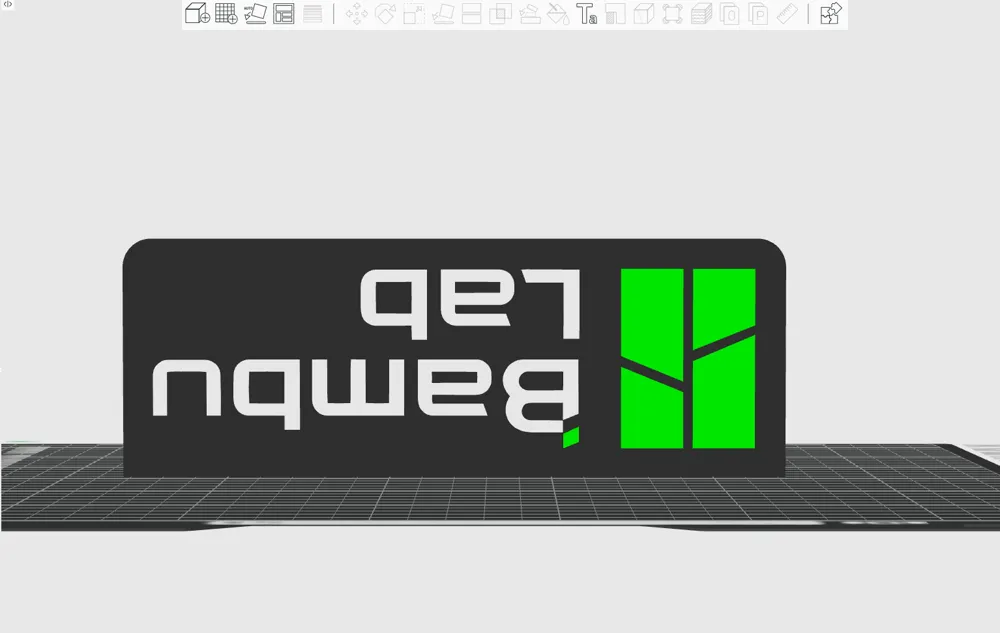The width and height of the screenshot is (1000, 633).
Task: Select the Support painting tool
Action: (x=531, y=14)
